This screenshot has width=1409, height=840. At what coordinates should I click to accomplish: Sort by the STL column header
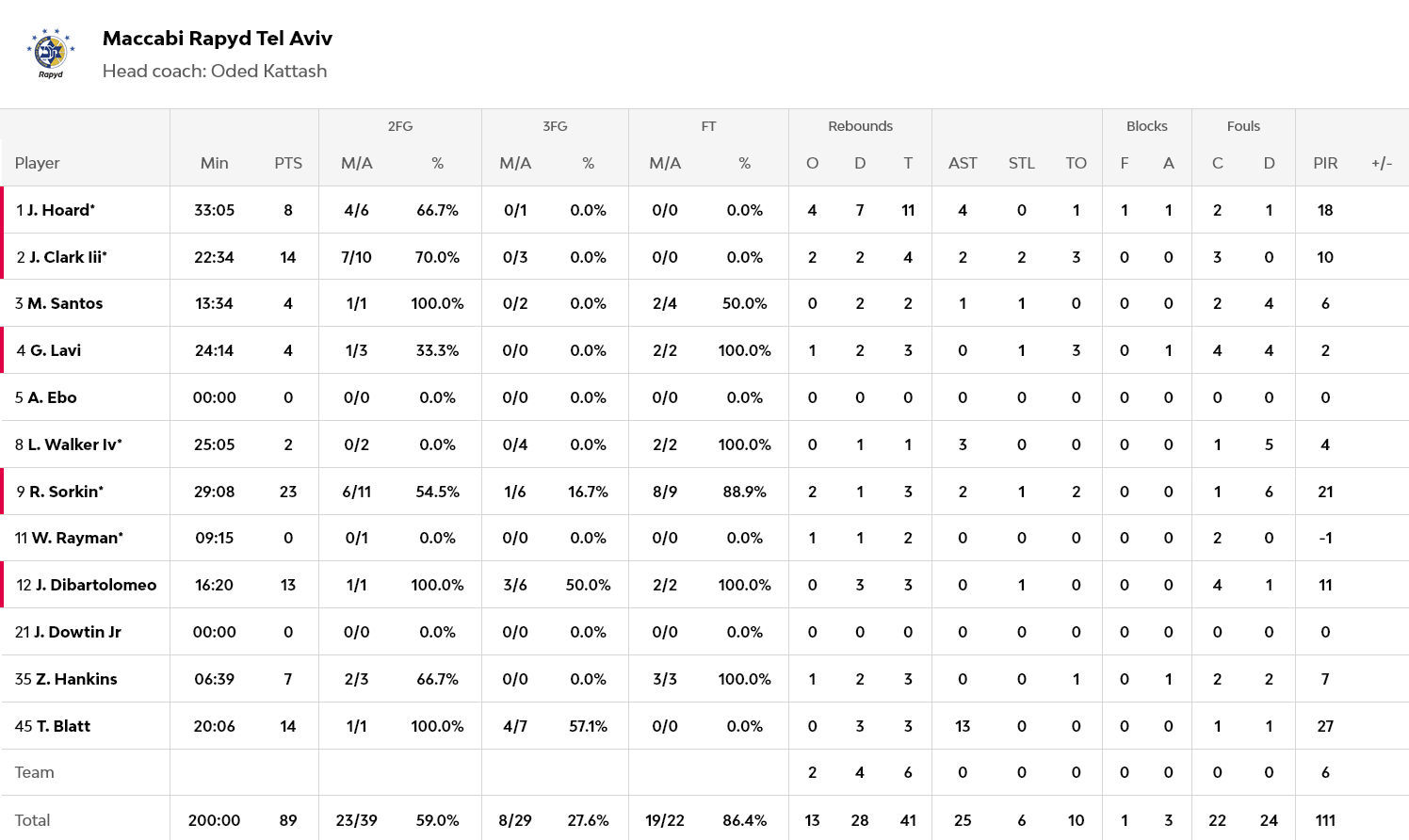(x=1021, y=163)
